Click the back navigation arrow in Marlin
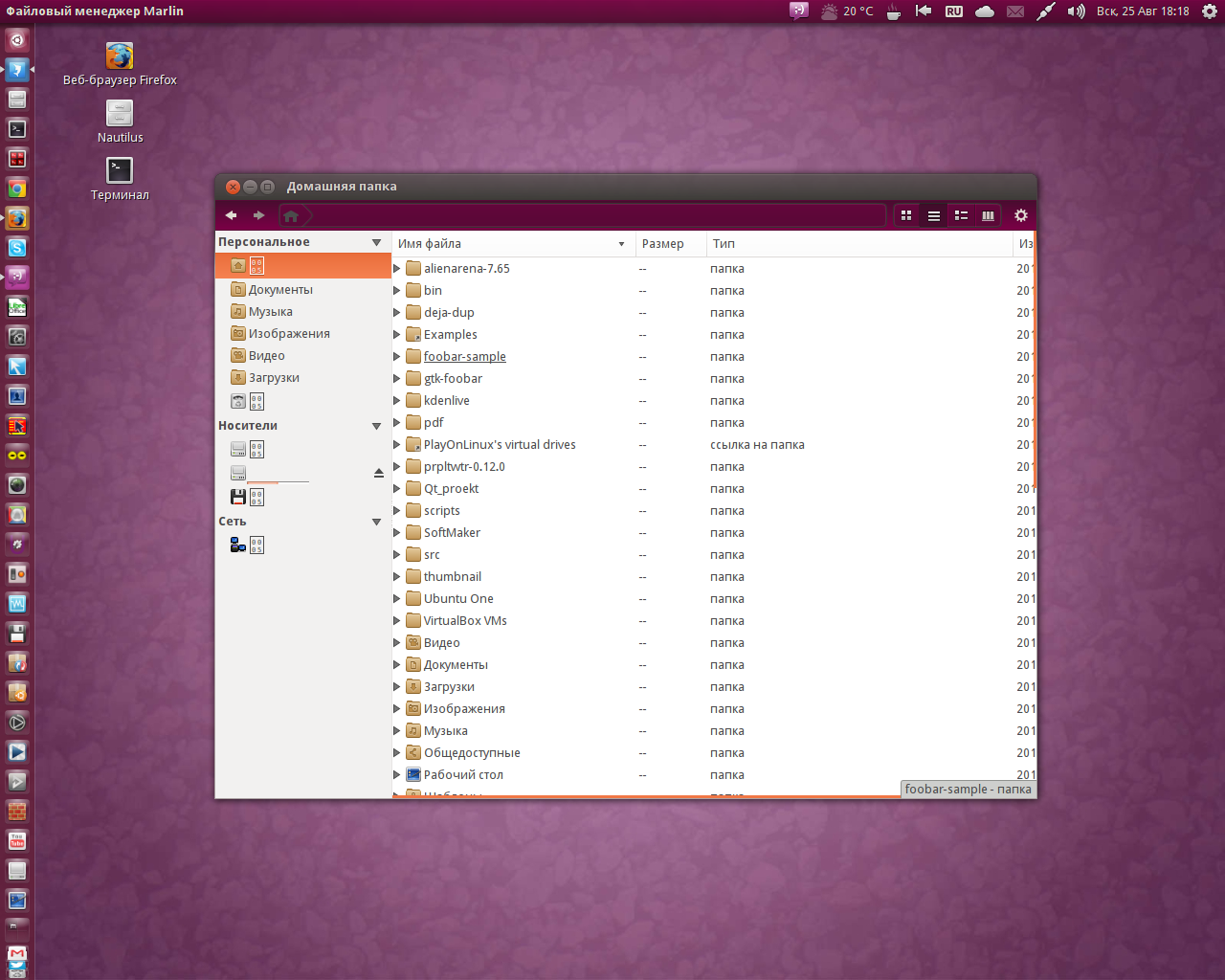Image resolution: width=1225 pixels, height=980 pixels. [231, 215]
